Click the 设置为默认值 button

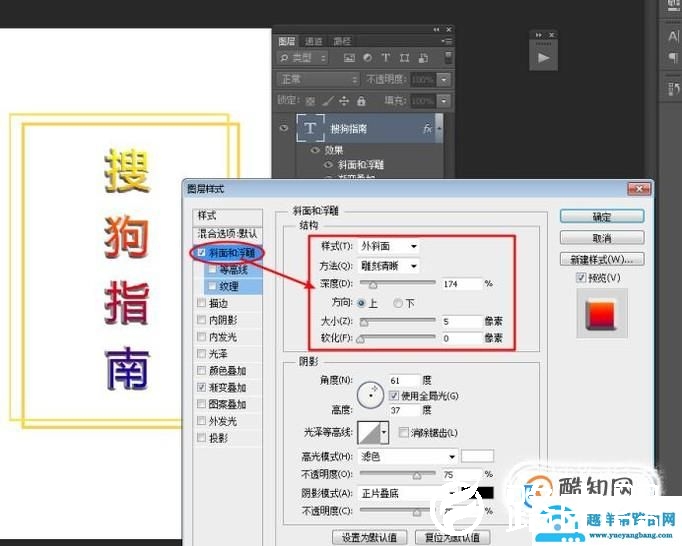point(369,538)
